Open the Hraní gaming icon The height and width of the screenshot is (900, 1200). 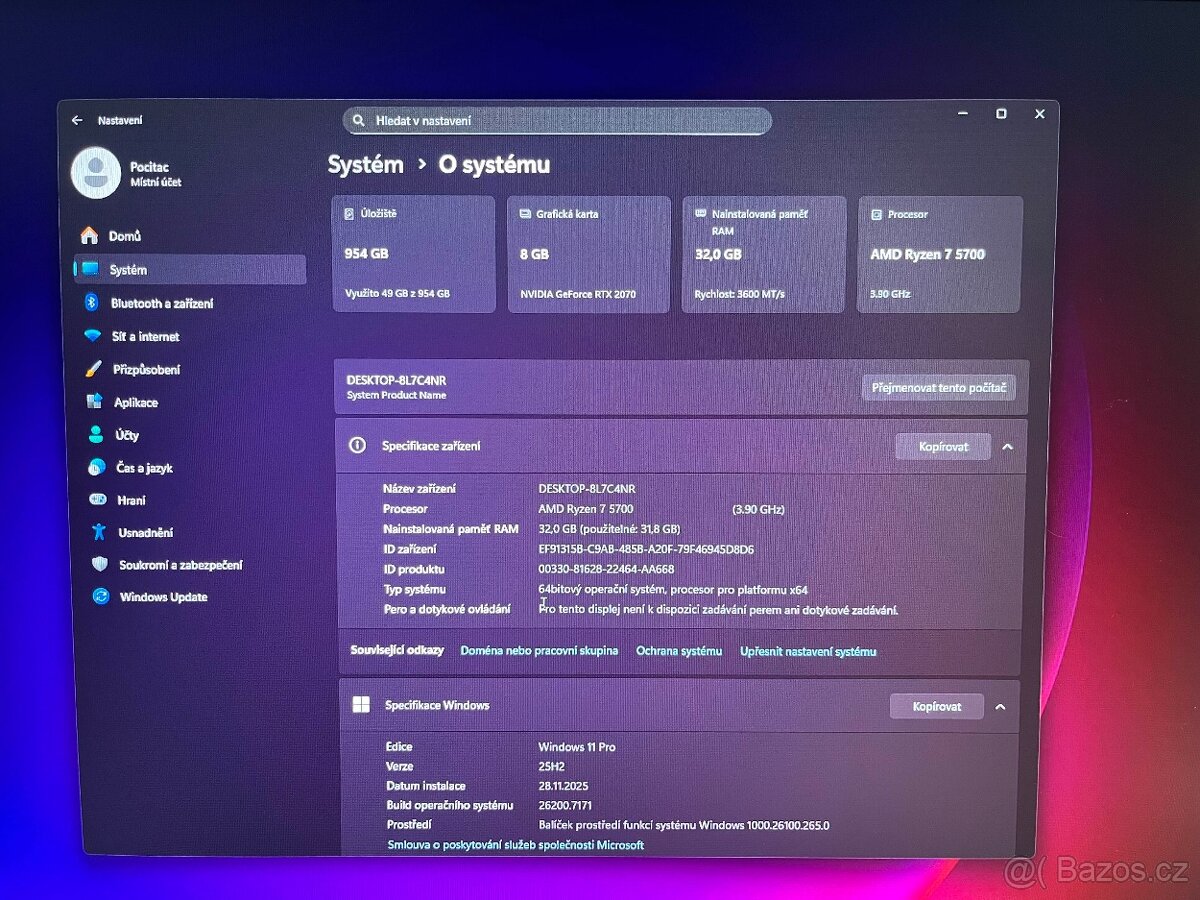pyautogui.click(x=100, y=500)
